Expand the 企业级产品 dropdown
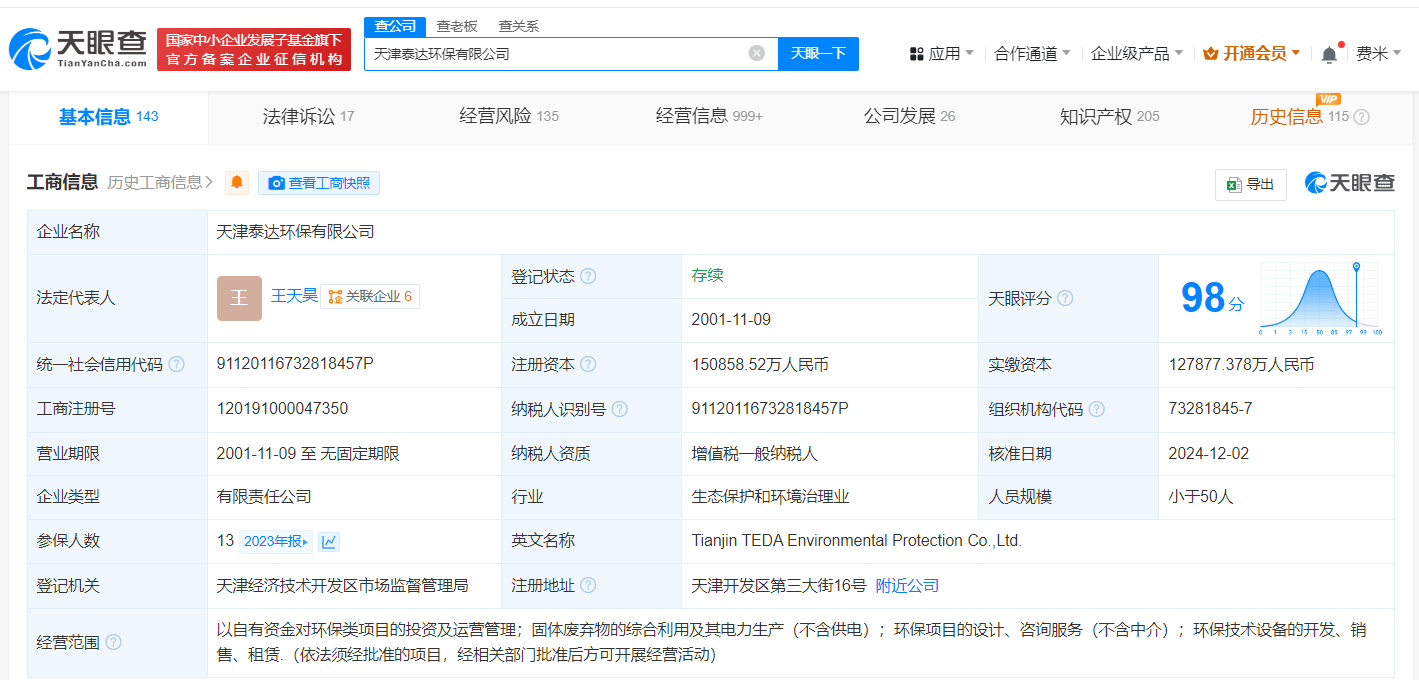 (x=1136, y=54)
